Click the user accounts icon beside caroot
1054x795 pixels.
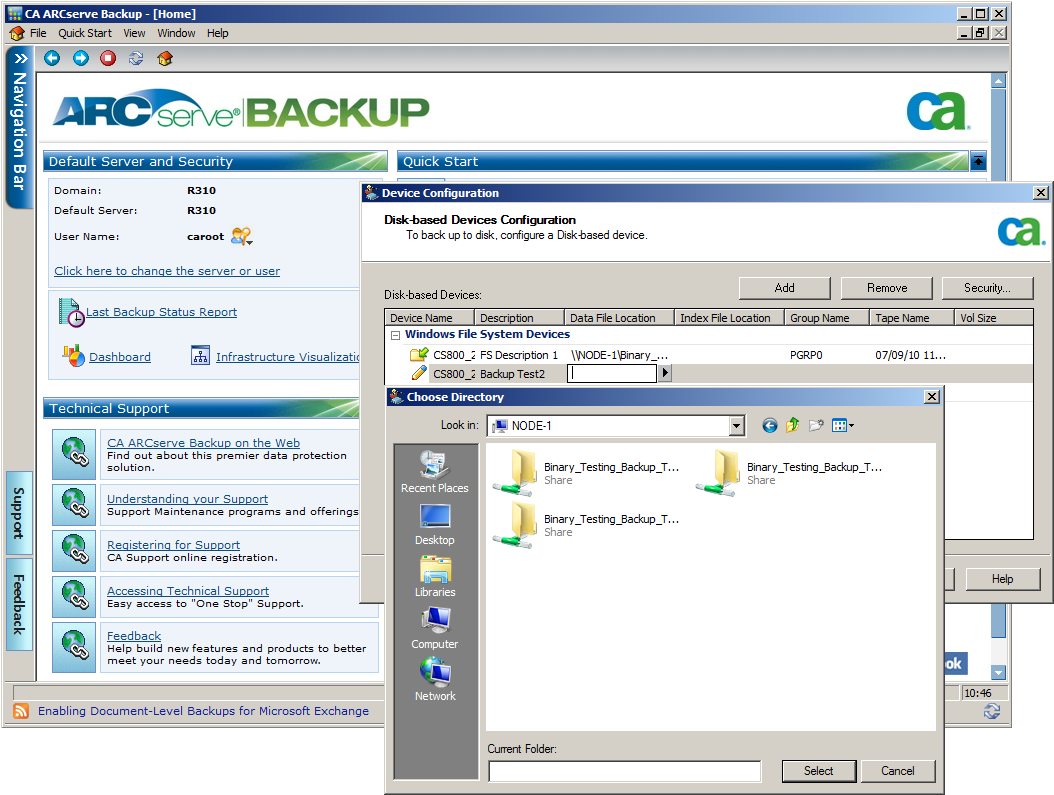pos(241,237)
